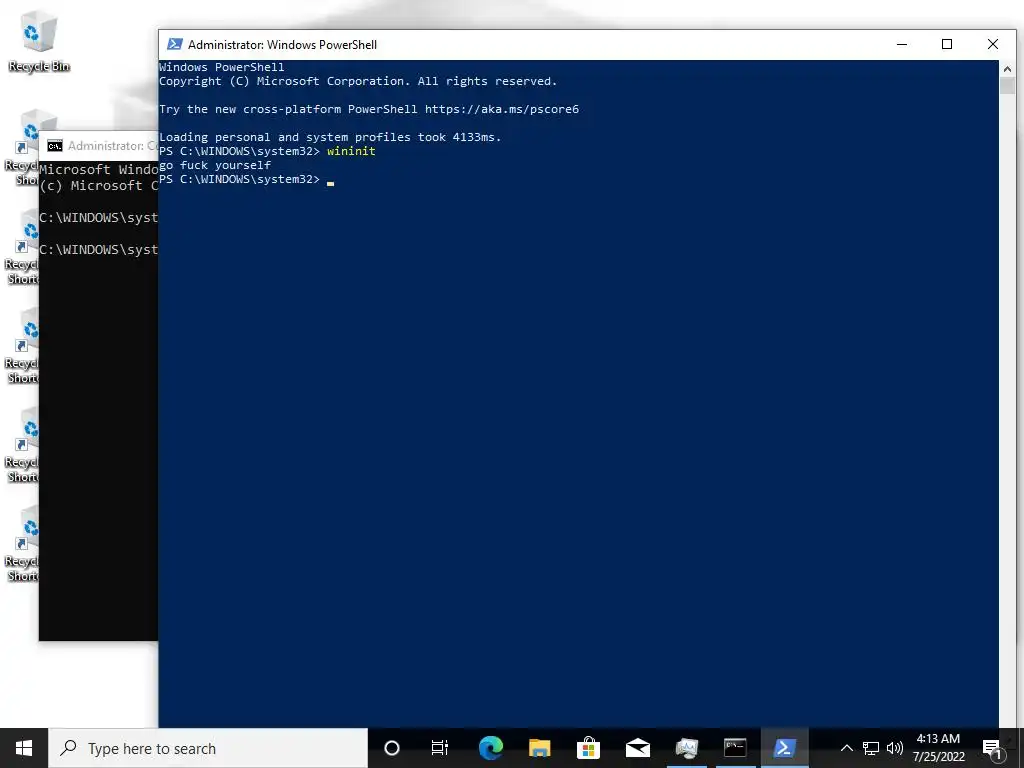Open the Mail app from the taskbar
This screenshot has width=1024, height=768.
click(x=637, y=748)
